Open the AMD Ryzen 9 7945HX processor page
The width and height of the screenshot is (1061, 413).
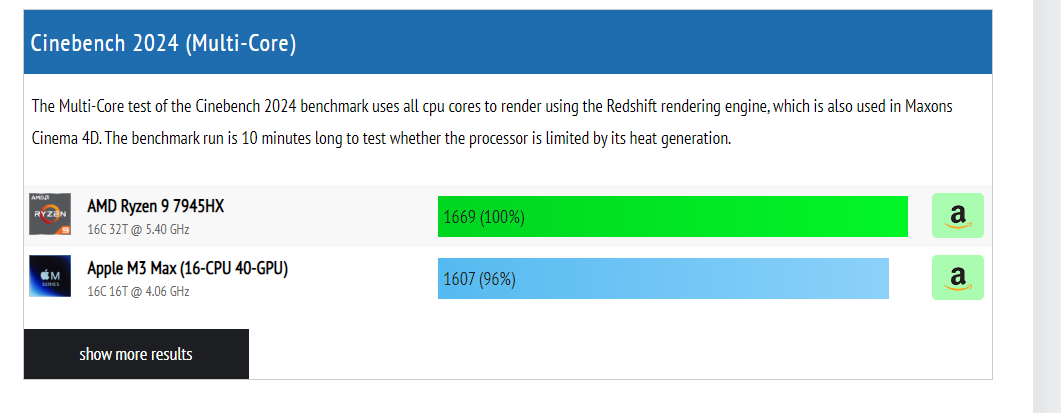pos(156,206)
